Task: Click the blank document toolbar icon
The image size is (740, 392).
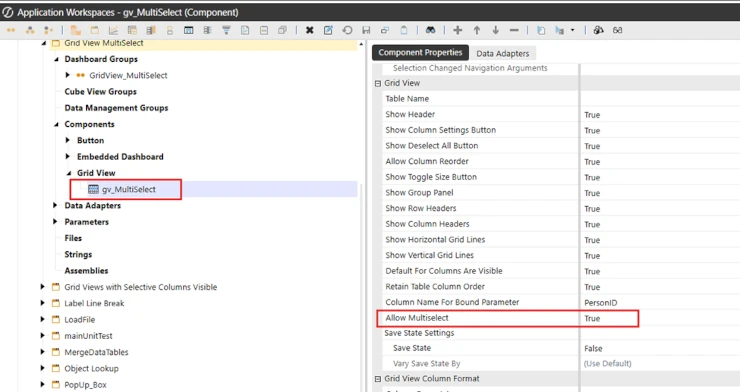Action: click(x=245, y=30)
